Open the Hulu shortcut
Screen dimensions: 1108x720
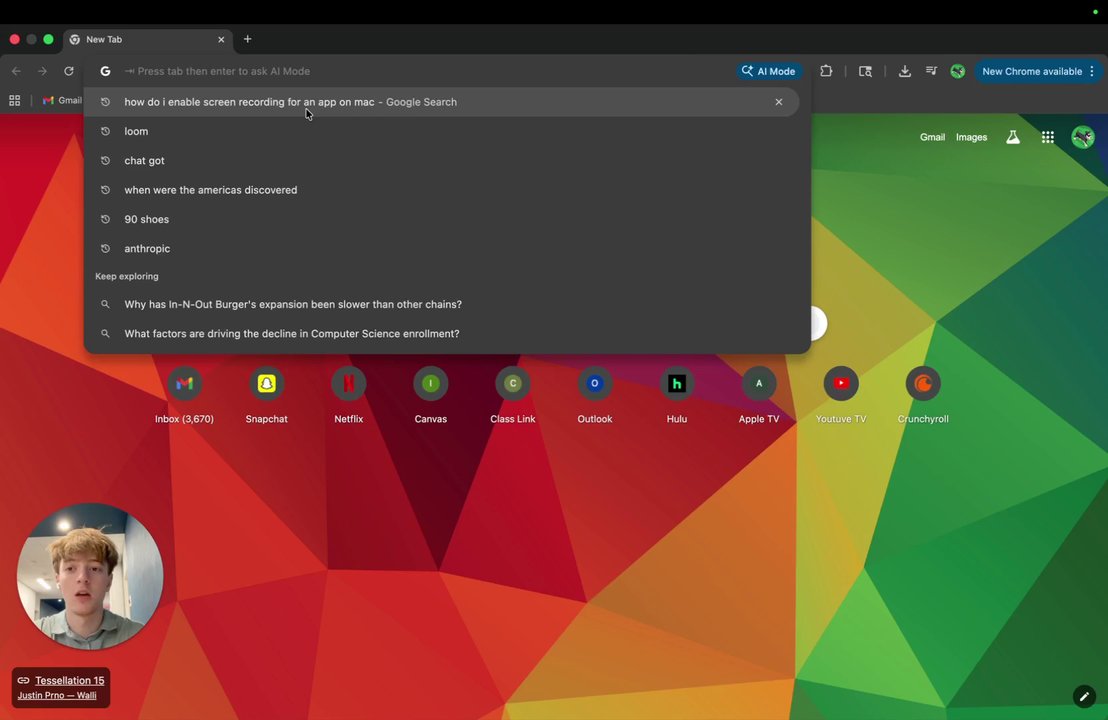[x=676, y=394]
